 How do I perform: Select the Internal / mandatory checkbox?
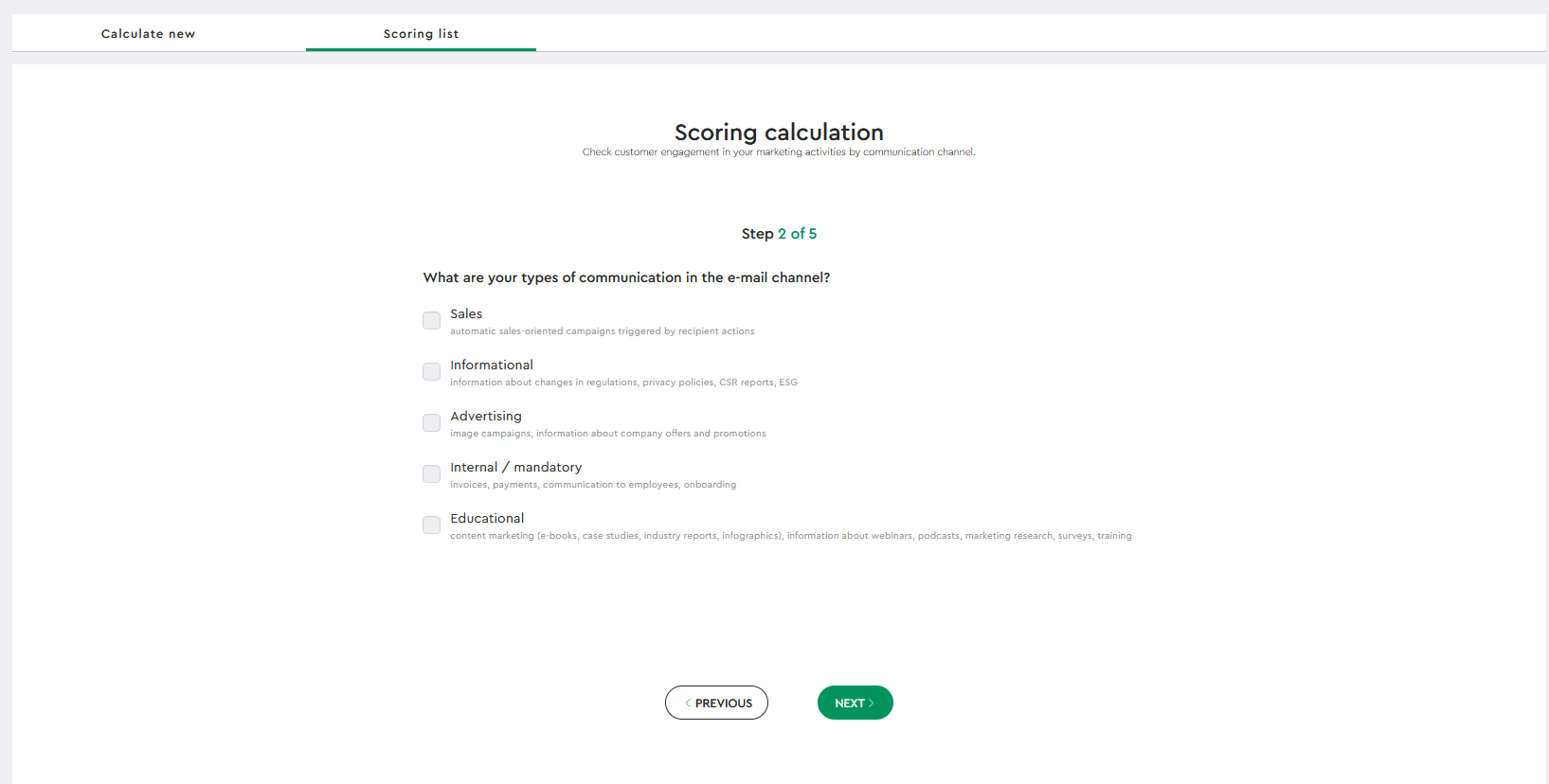(431, 474)
